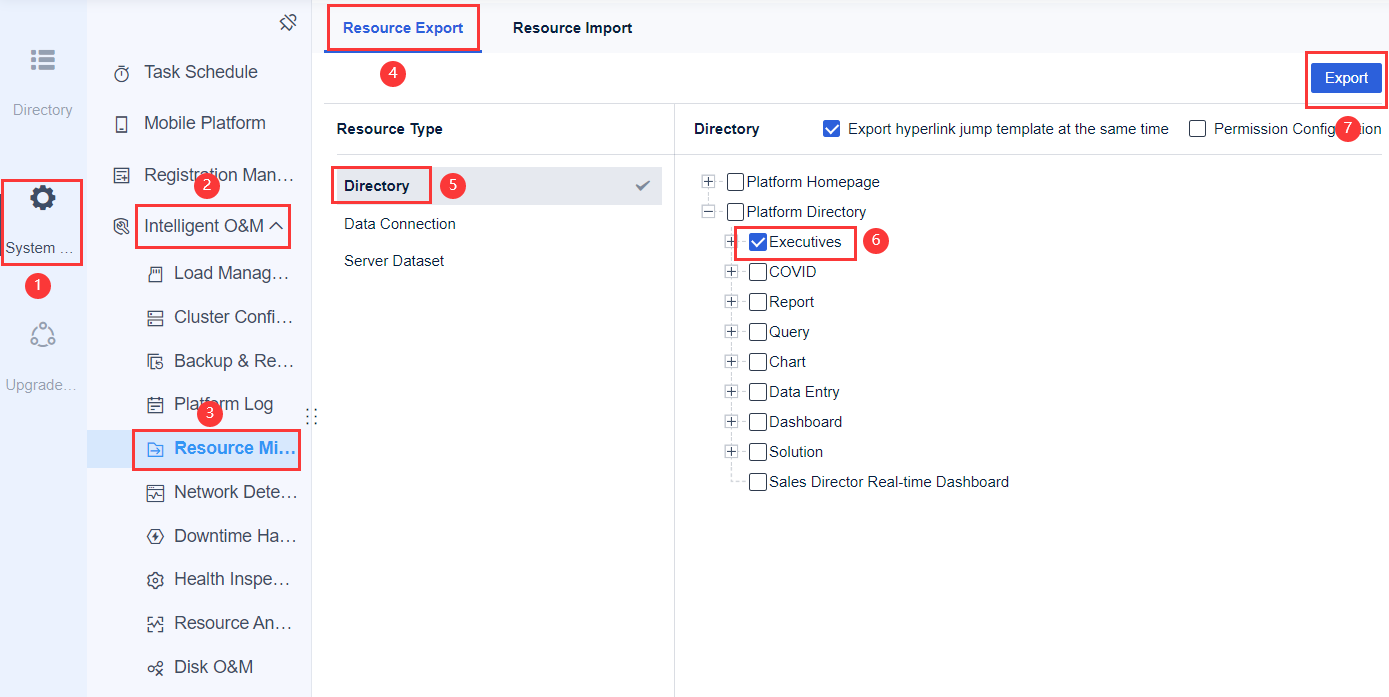Click the Load Management icon
The width and height of the screenshot is (1389, 697).
coord(155,274)
